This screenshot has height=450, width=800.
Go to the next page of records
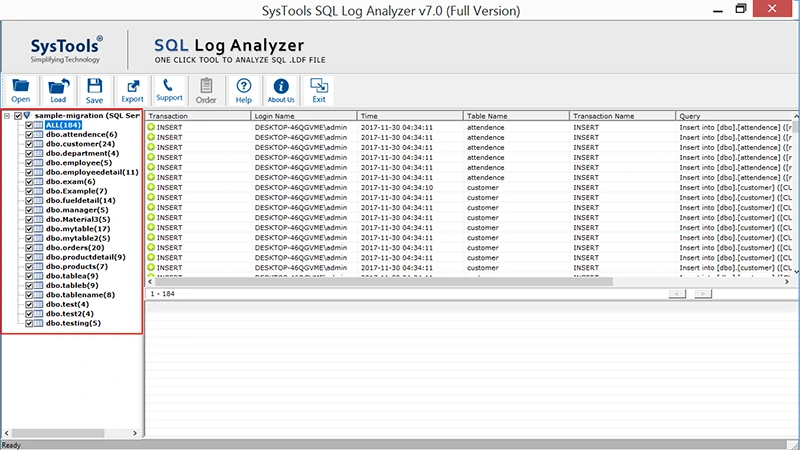point(703,294)
